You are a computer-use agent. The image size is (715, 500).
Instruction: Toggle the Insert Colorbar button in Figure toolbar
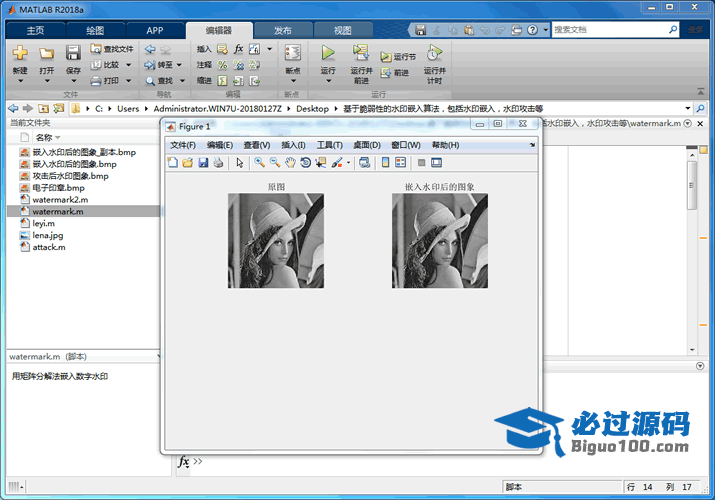pos(386,162)
